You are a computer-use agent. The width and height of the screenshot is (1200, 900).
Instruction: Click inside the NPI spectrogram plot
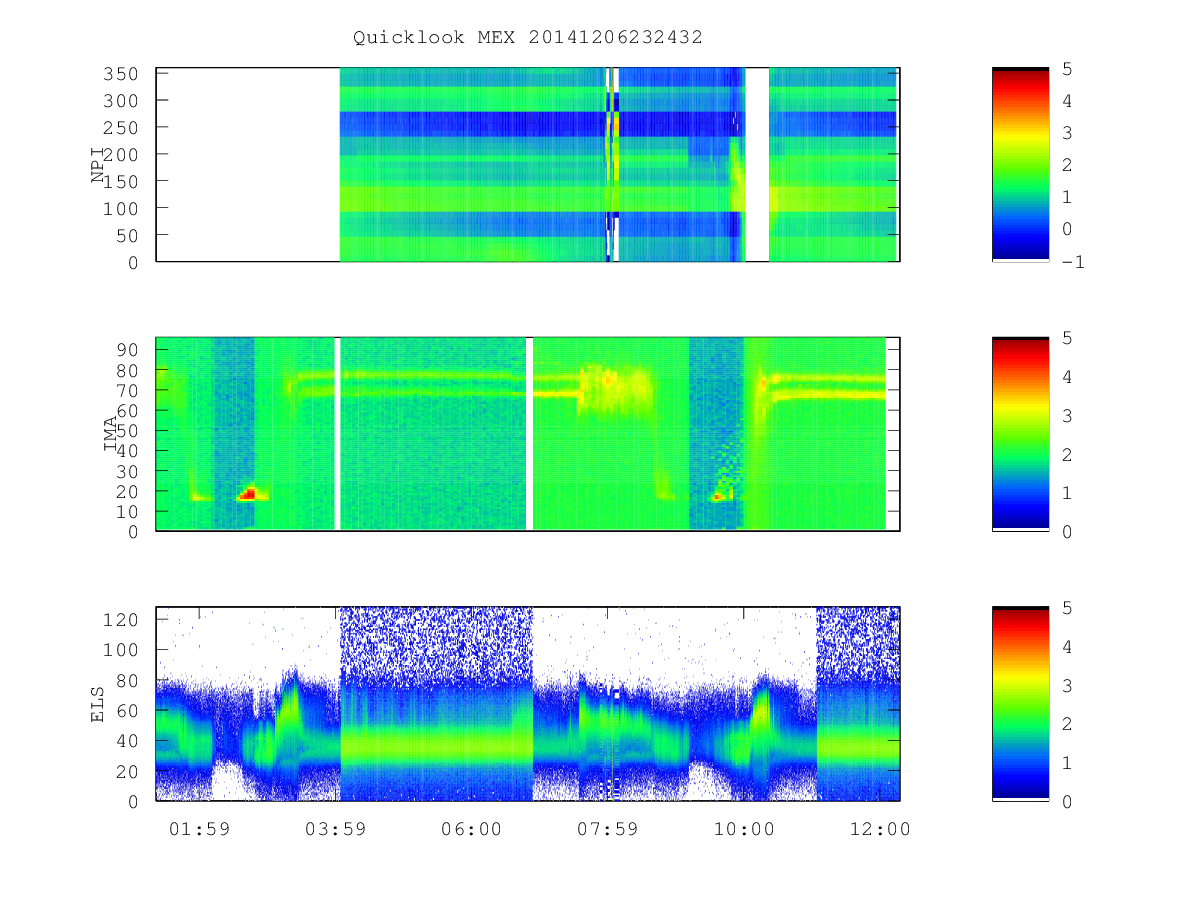pyautogui.click(x=528, y=164)
